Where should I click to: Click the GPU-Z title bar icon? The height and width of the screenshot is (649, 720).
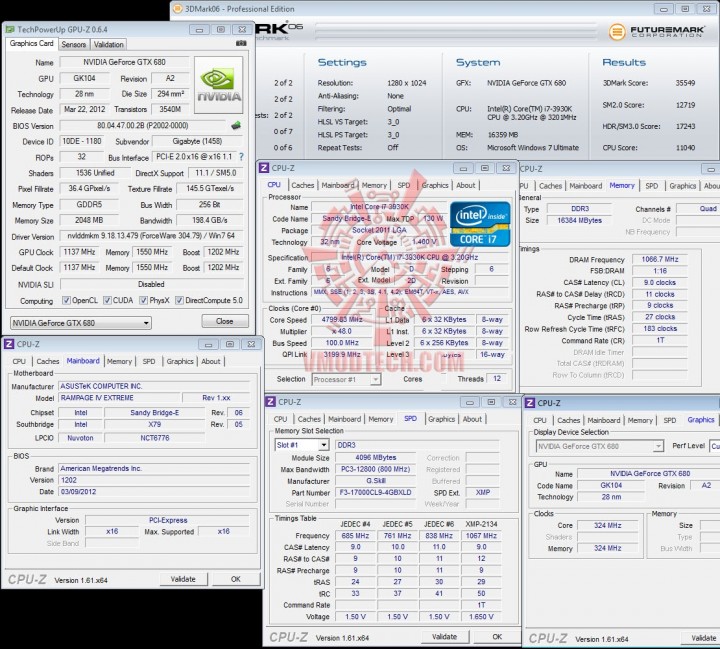tap(10, 29)
